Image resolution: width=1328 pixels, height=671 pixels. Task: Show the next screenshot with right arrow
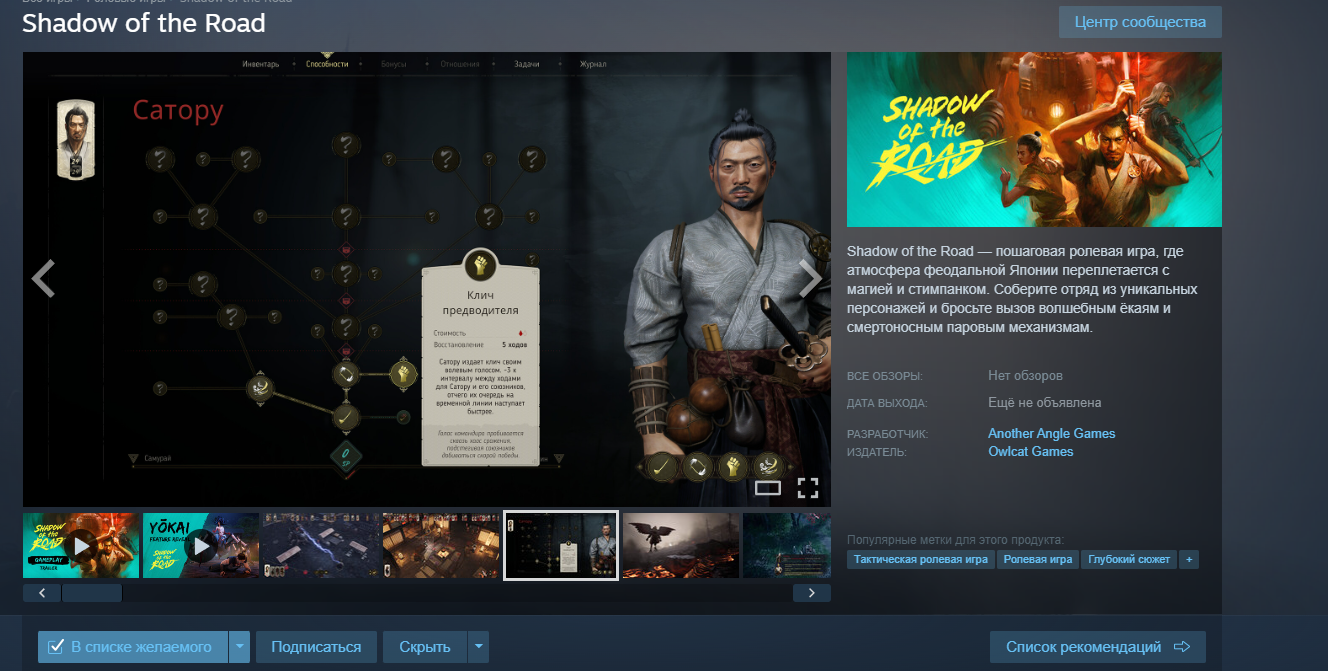[810, 279]
